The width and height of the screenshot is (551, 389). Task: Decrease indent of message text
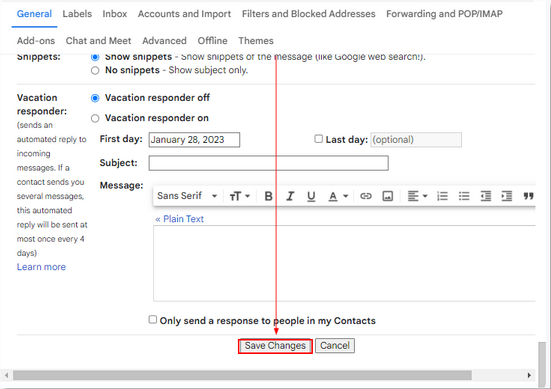pyautogui.click(x=486, y=196)
